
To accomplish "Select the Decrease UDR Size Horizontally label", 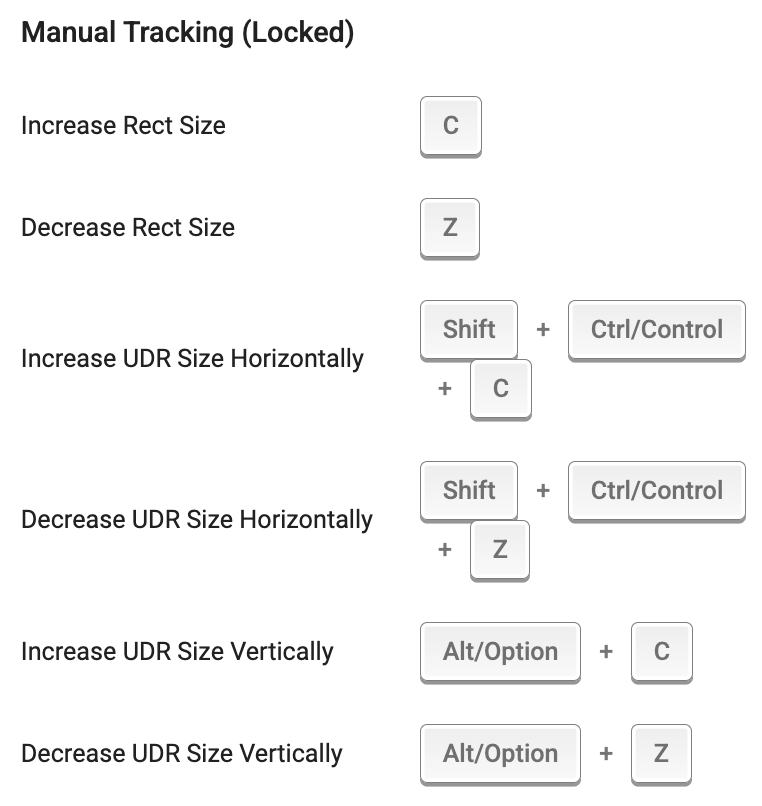I will [x=196, y=520].
